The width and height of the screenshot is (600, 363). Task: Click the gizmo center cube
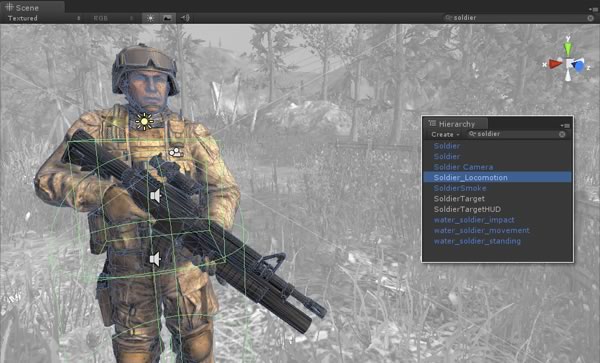[x=569, y=64]
